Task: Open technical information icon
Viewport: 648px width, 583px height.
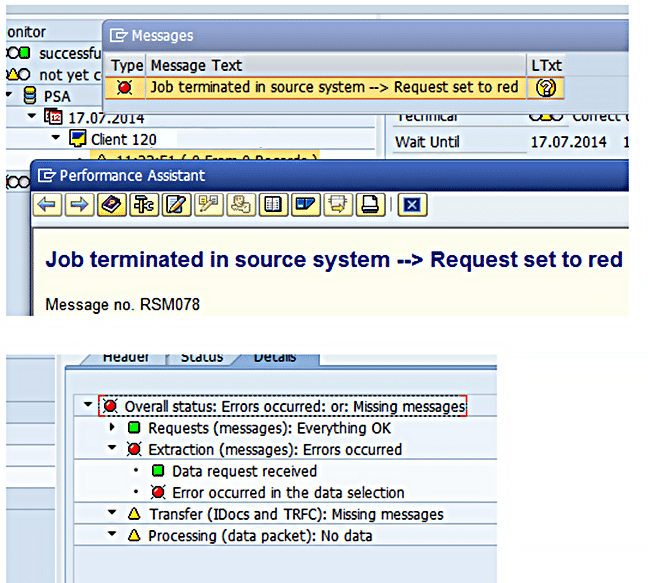Action: point(144,205)
